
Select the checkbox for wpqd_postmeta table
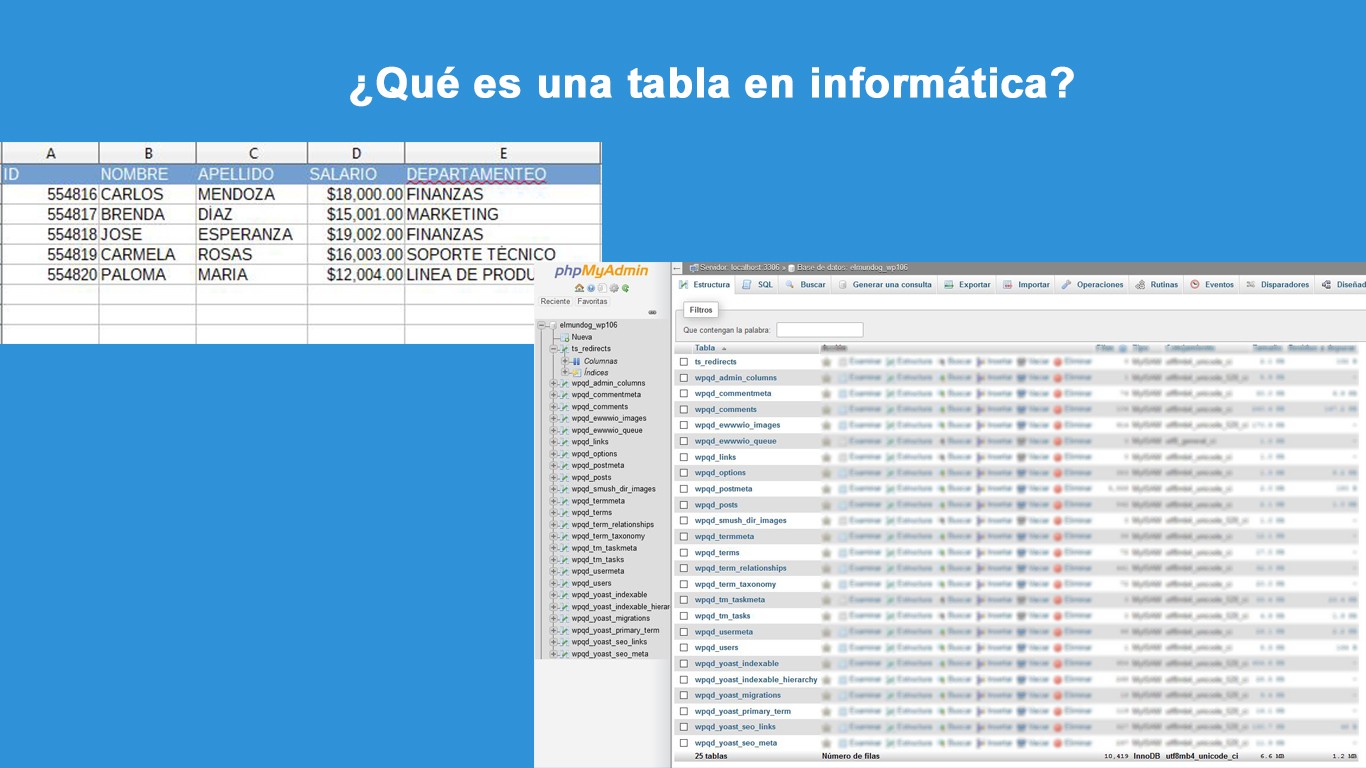click(x=686, y=488)
